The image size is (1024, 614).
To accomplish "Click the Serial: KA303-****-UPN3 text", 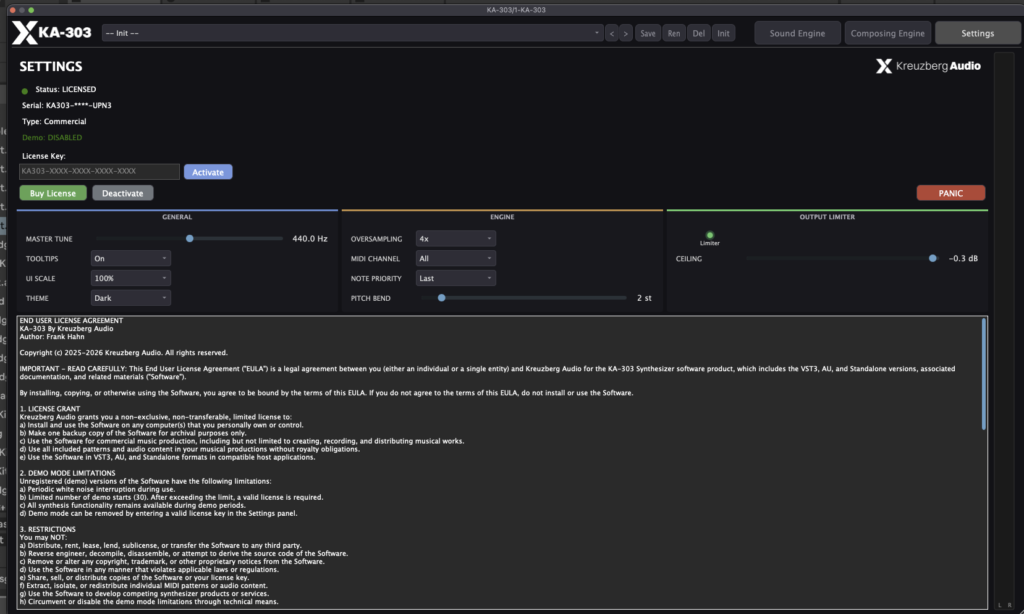I will (x=67, y=105).
